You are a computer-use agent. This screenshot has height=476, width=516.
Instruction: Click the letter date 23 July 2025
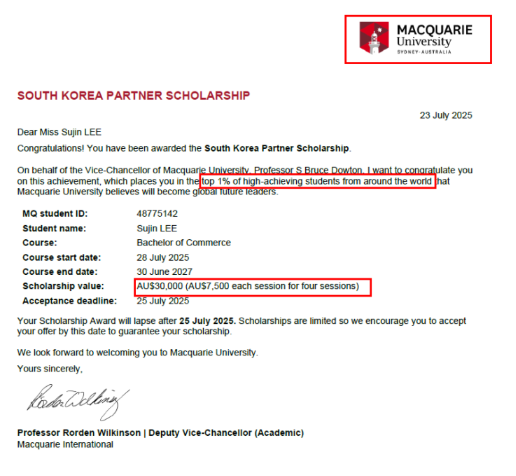(446, 115)
